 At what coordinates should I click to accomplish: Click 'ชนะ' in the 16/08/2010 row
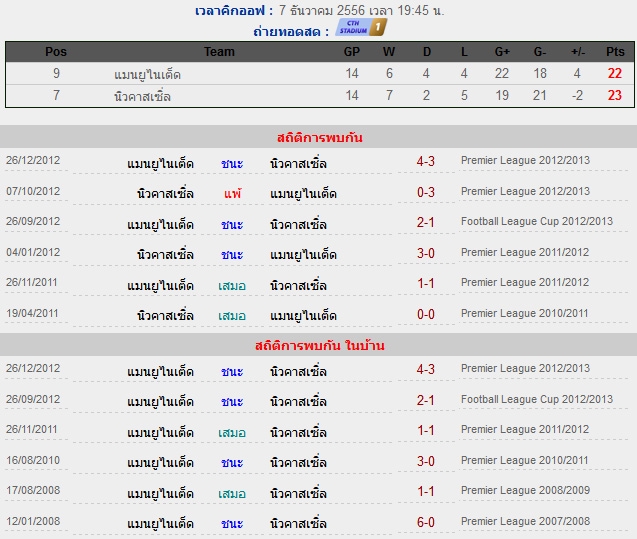tap(232, 463)
